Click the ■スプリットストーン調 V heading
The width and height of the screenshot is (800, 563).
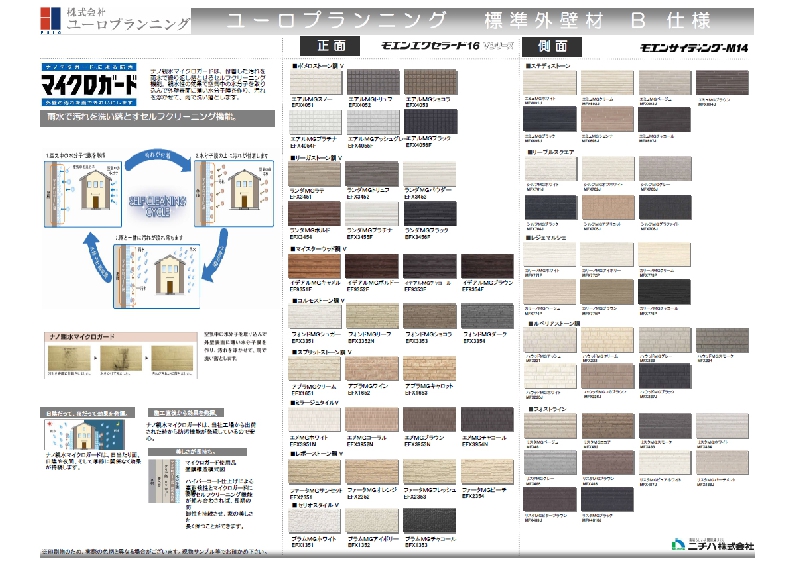click(321, 352)
